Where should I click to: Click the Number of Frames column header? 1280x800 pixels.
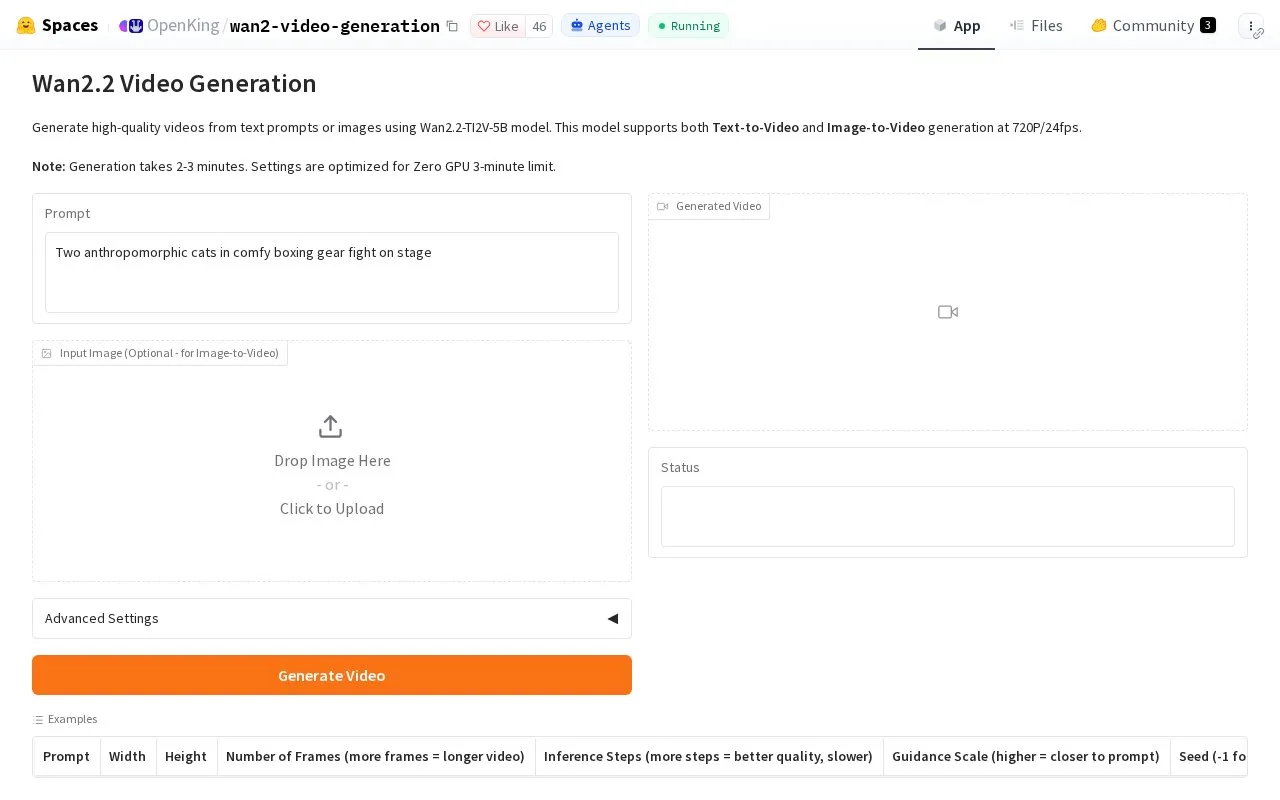pos(375,756)
